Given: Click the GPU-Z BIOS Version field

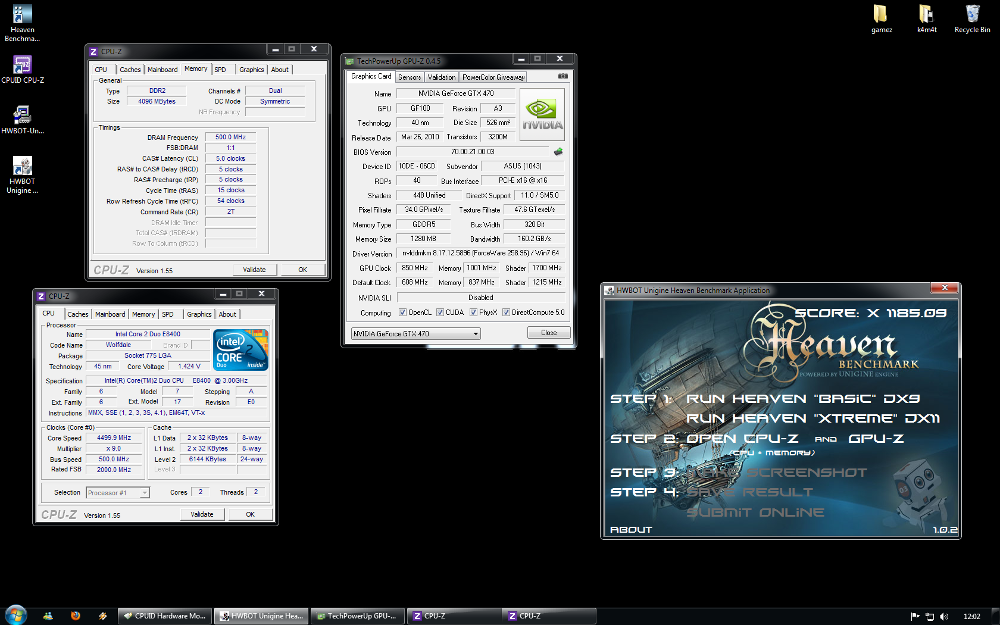Looking at the screenshot, I should coord(473,152).
